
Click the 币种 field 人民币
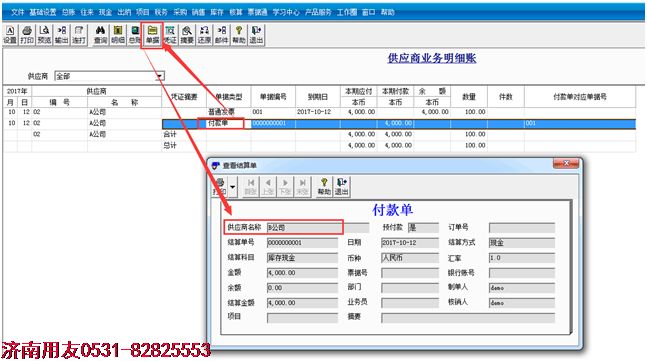coord(410,258)
